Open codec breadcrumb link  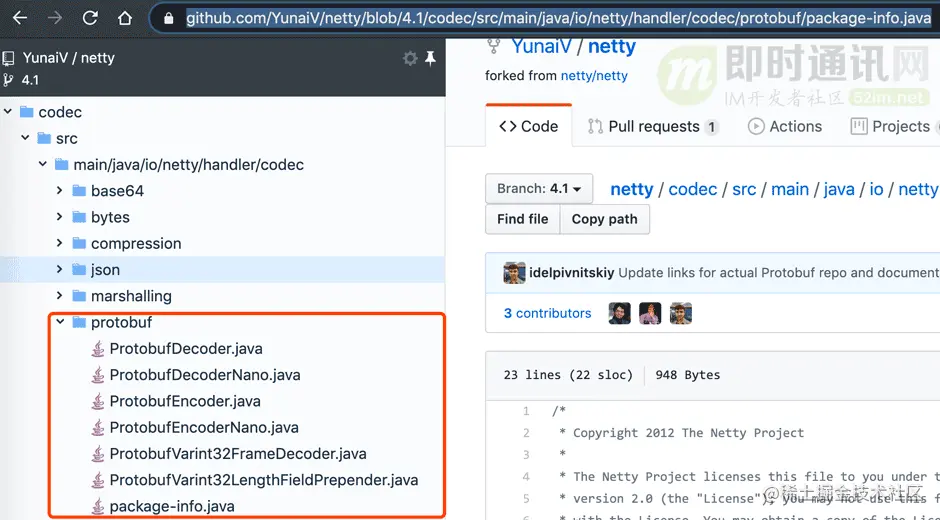pyautogui.click(x=692, y=189)
